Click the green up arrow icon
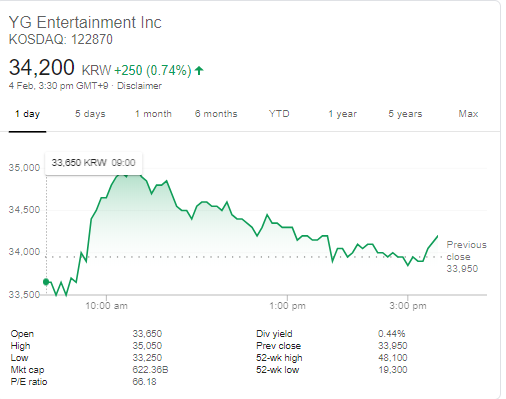506x399 pixels. point(199,70)
